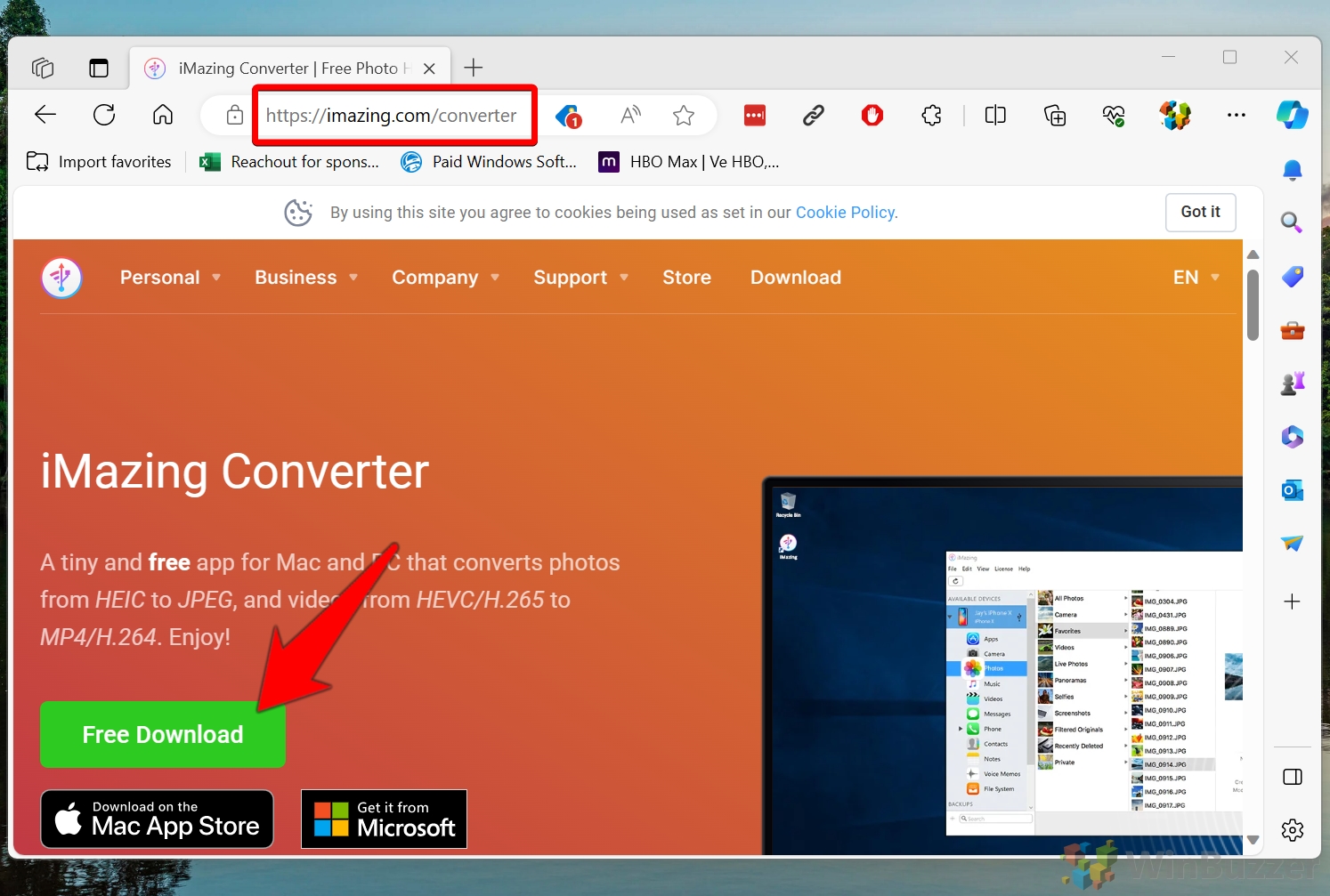Viewport: 1330px width, 896px height.
Task: Open the Settings and more three-dot menu
Action: (1237, 115)
